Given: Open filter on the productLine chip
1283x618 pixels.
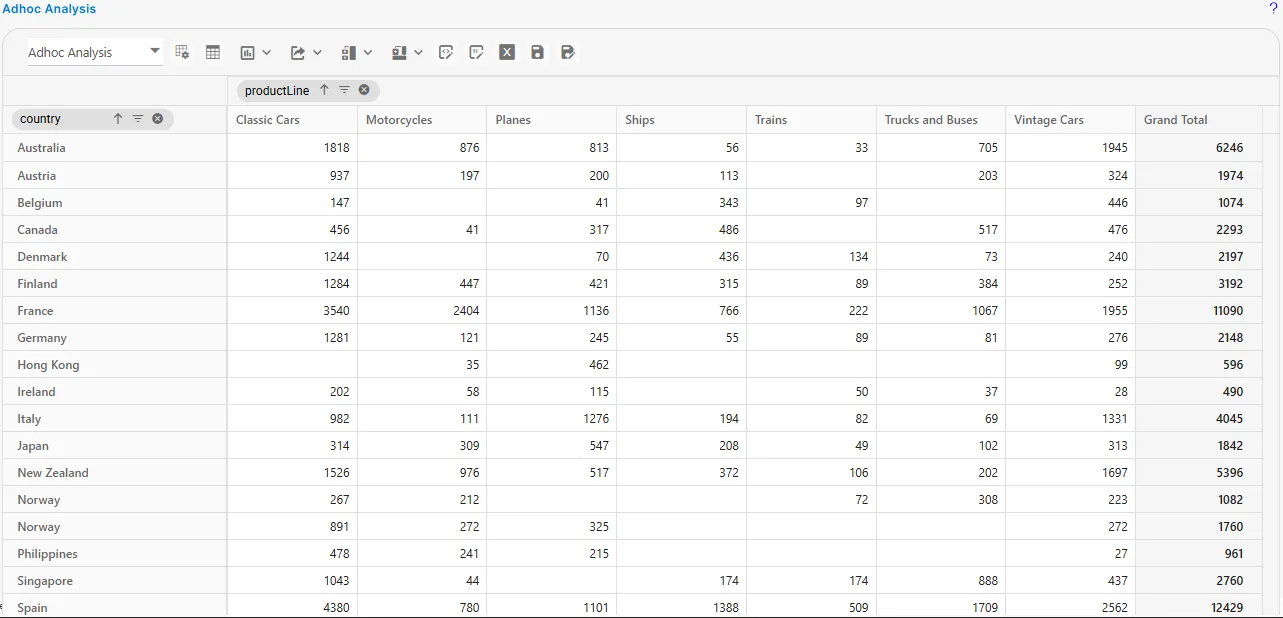Looking at the screenshot, I should click(344, 90).
